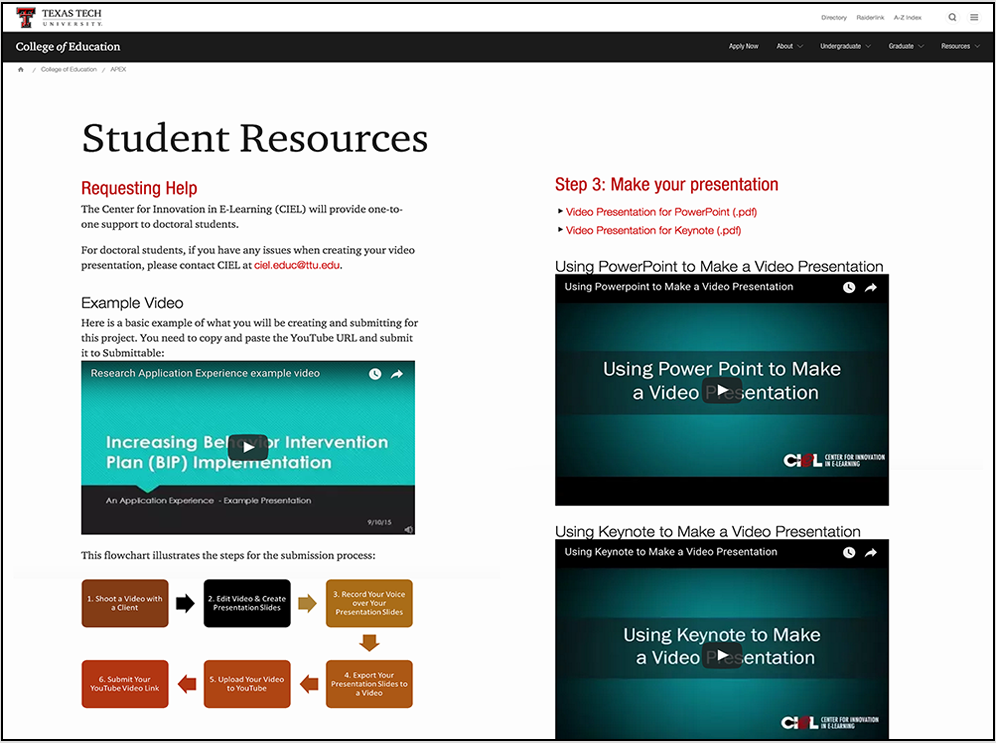Expand the Resources dropdown menu
Image resolution: width=996 pixels, height=743 pixels.
[x=960, y=46]
